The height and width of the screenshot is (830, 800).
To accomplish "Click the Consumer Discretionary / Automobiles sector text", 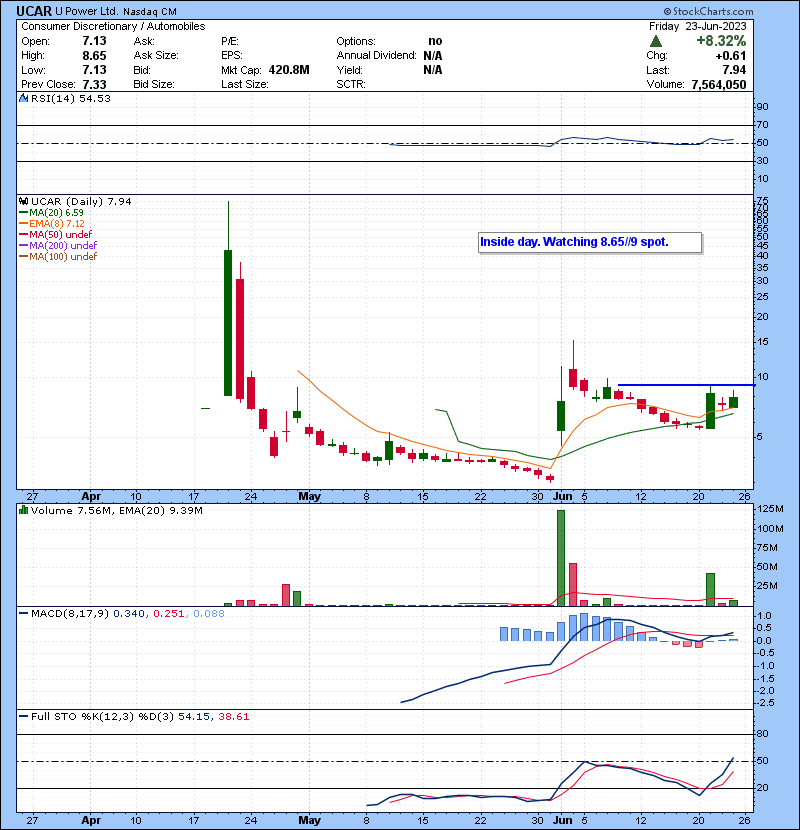I will click(113, 26).
